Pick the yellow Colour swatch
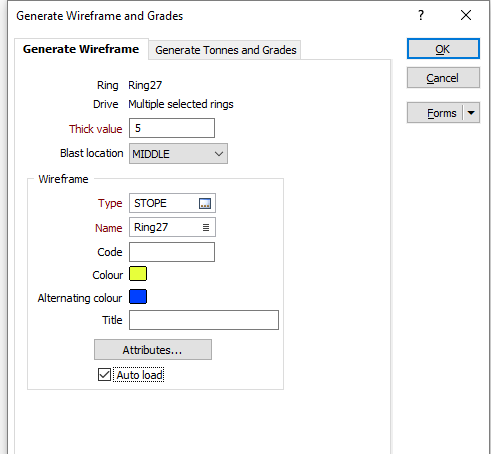The height and width of the screenshot is (454, 491). [x=138, y=274]
